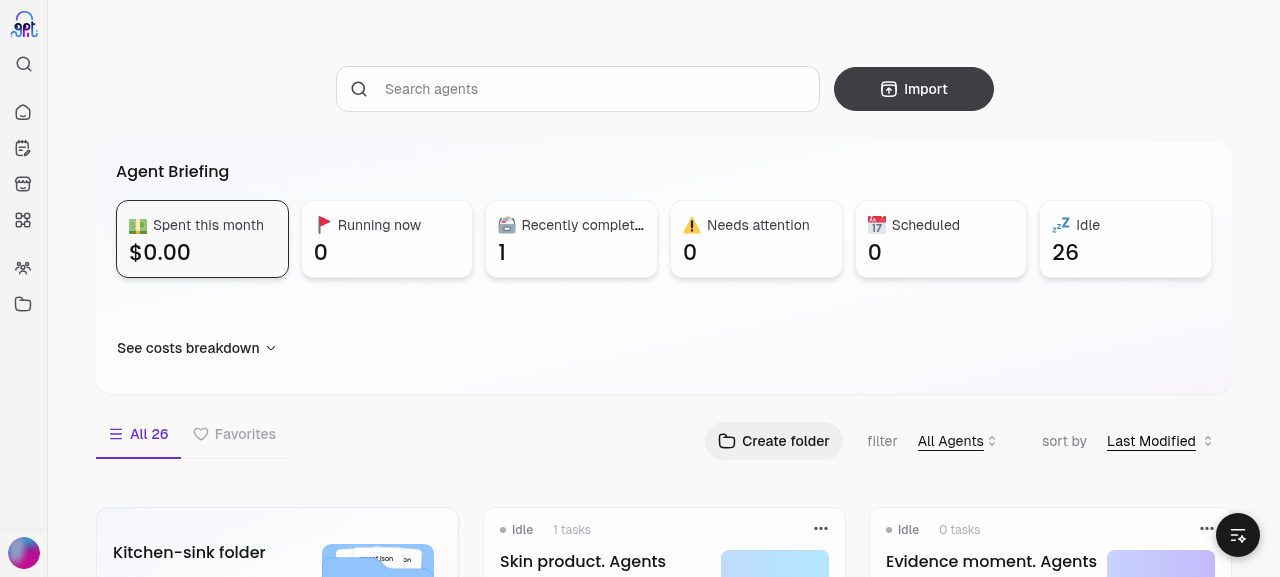
Task: Select the Needs attention card
Action: pos(756,239)
